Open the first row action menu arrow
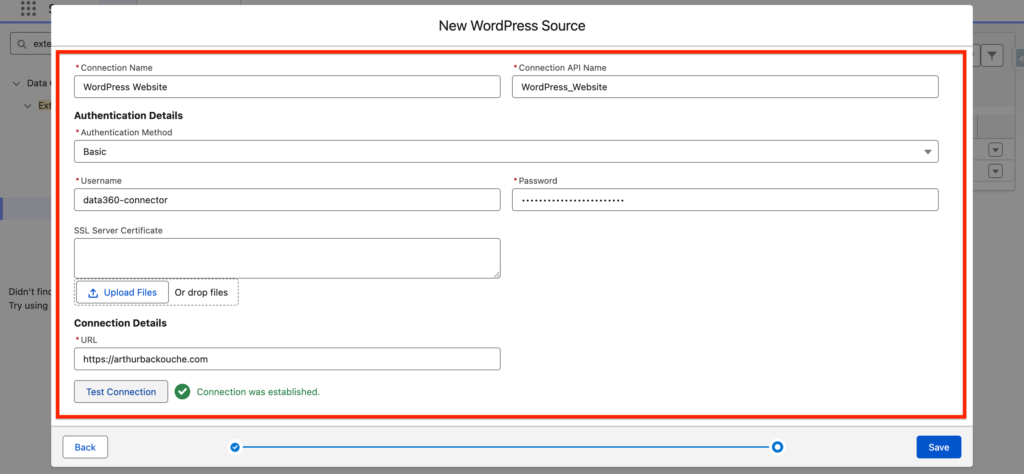This screenshot has width=1024, height=474. pos(994,149)
